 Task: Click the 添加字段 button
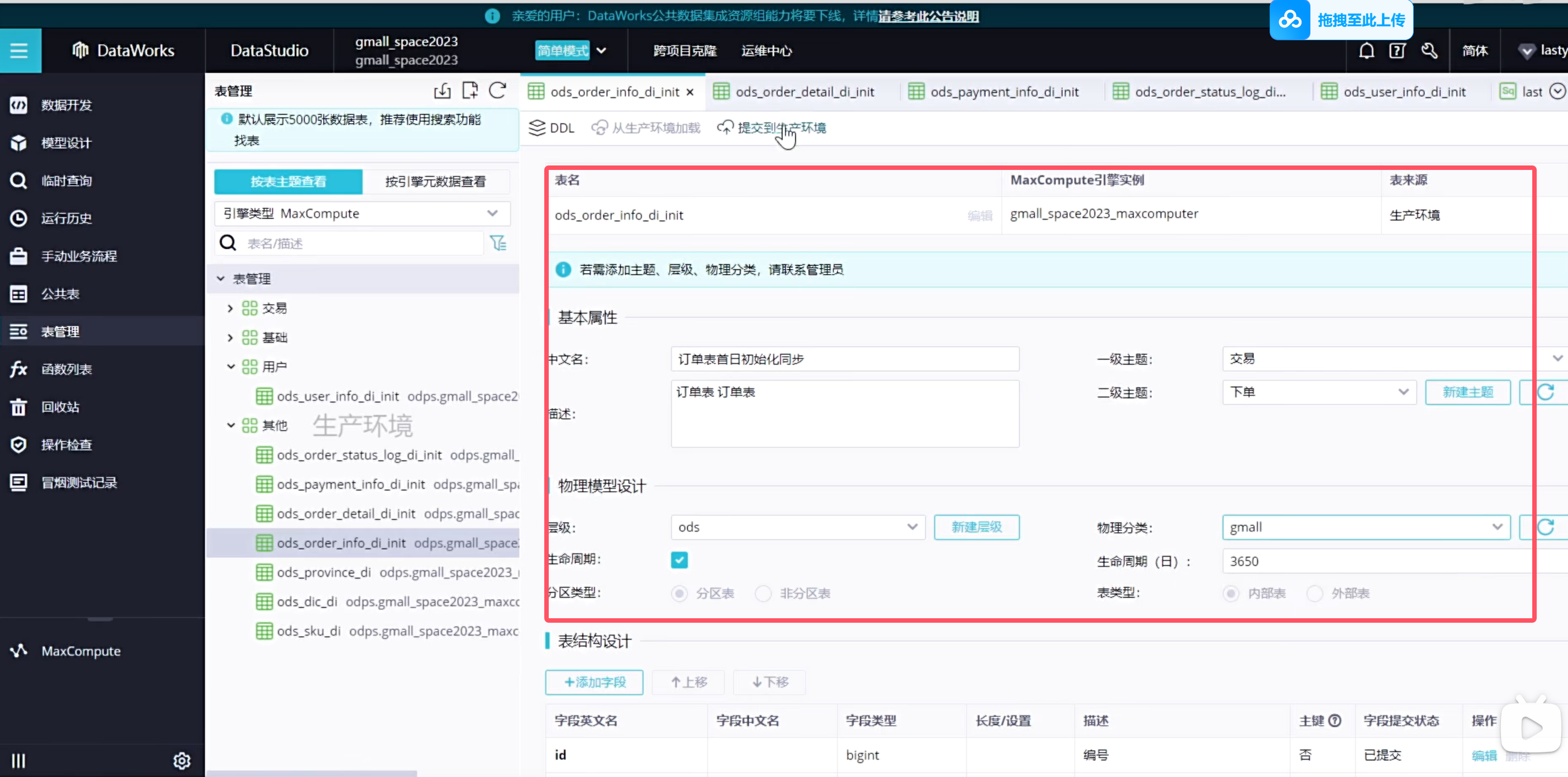click(594, 682)
